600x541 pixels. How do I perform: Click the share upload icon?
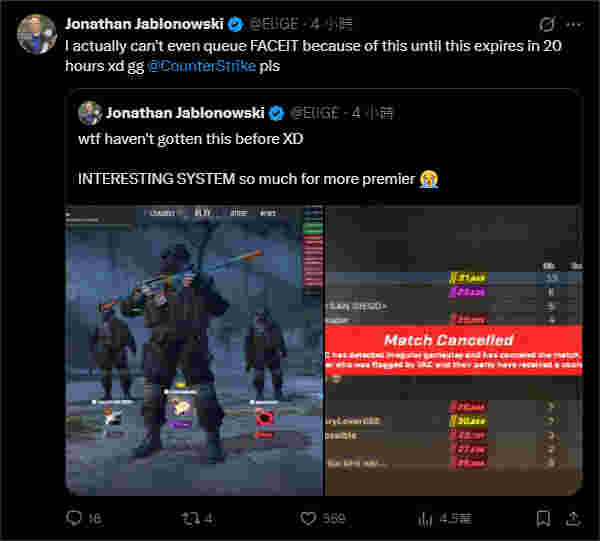pos(573,518)
